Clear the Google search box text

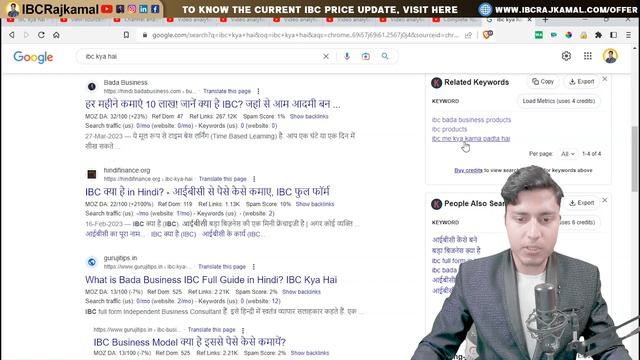(326, 56)
